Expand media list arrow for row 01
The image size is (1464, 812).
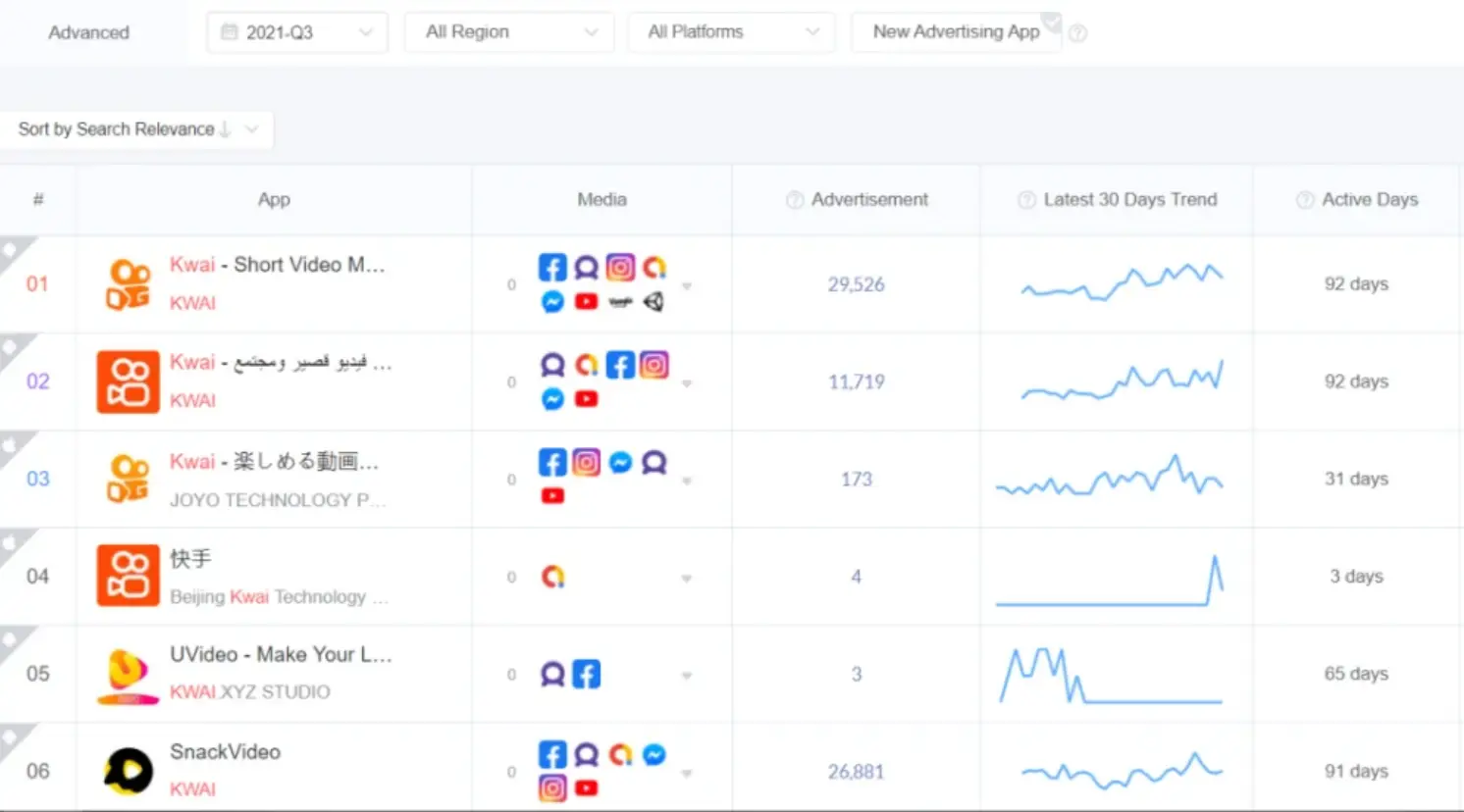(687, 286)
